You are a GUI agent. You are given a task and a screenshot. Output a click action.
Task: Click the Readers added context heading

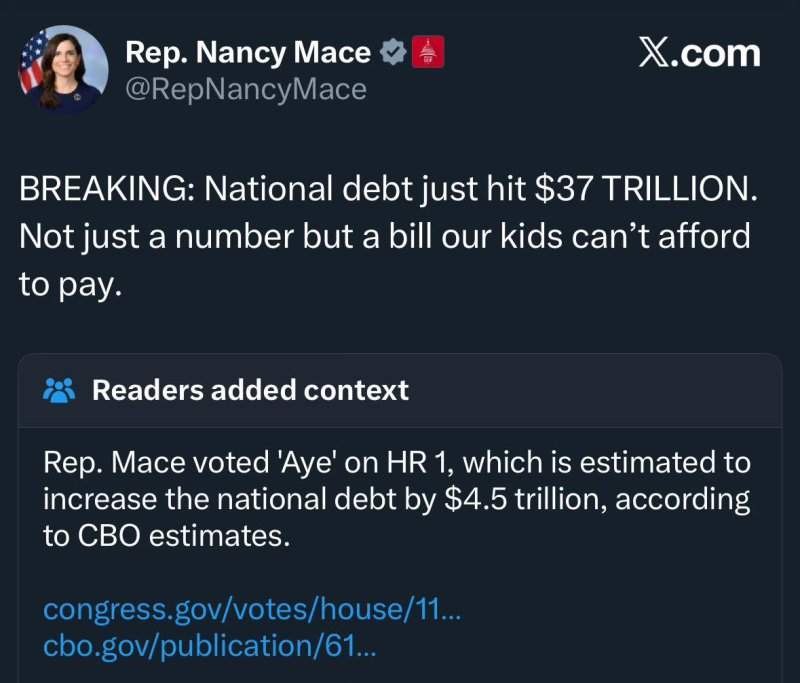click(x=250, y=390)
